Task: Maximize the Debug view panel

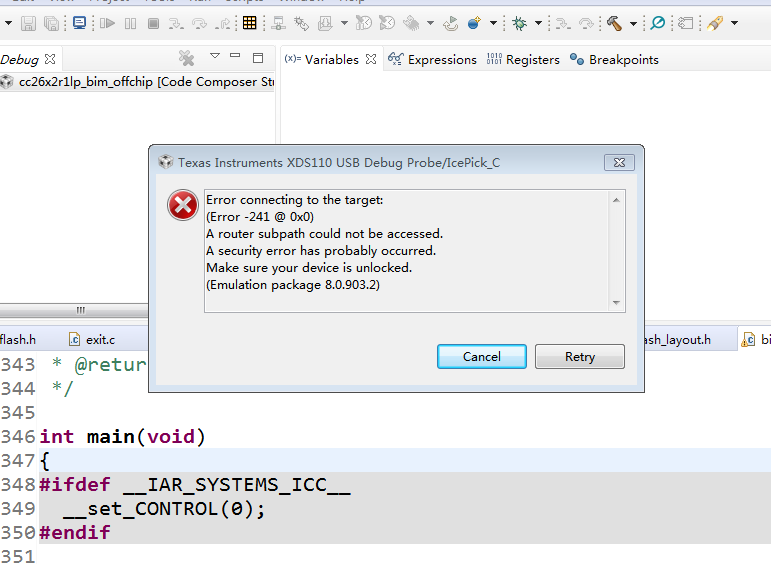Action: (258, 58)
